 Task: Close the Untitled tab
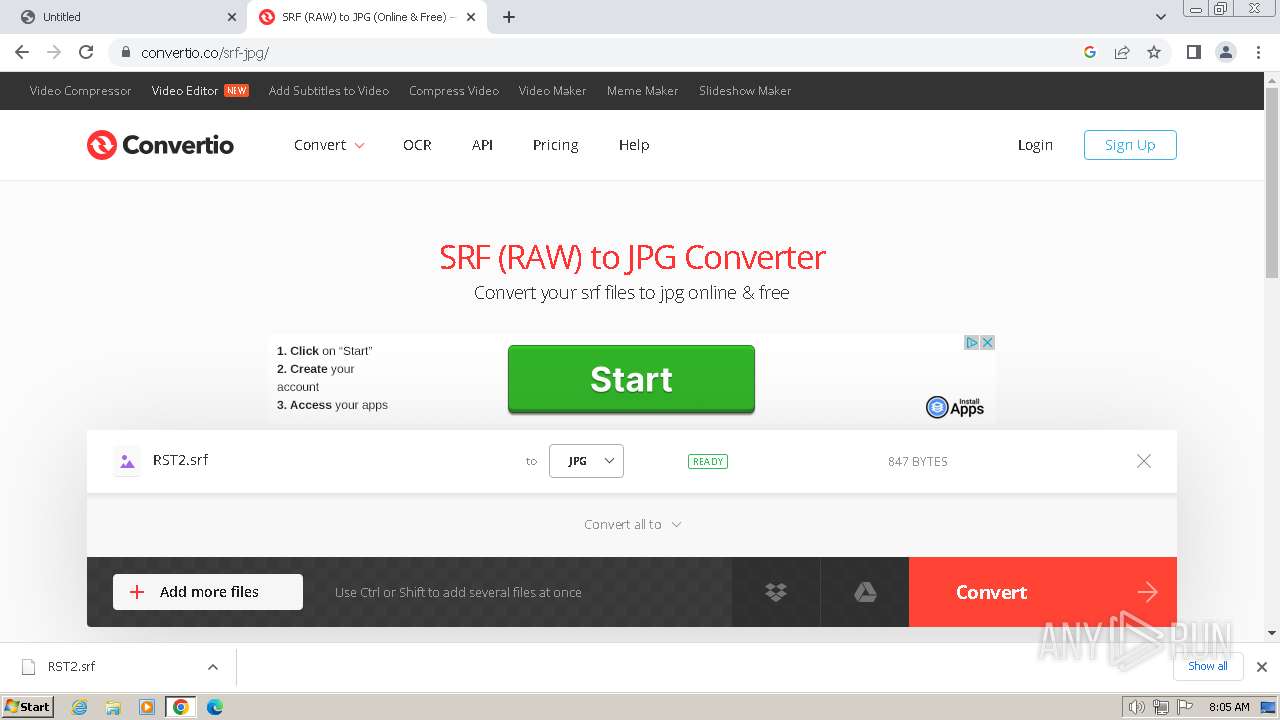coord(232,17)
